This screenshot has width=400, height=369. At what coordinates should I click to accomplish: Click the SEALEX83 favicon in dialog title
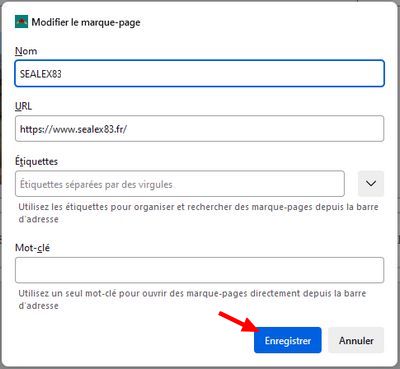(x=21, y=22)
